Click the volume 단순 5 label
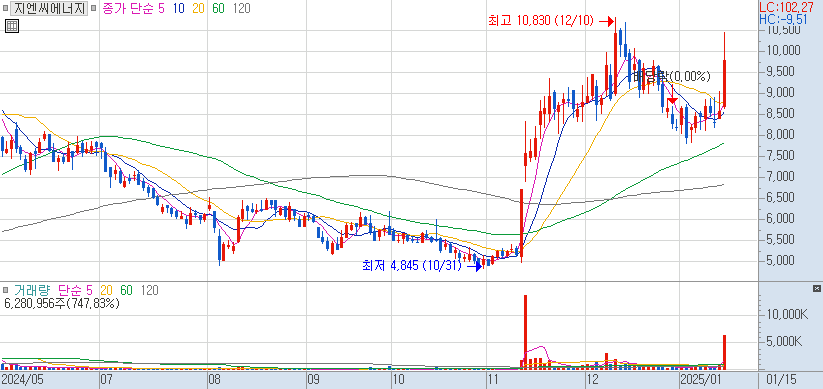The image size is (823, 389). tap(76, 290)
